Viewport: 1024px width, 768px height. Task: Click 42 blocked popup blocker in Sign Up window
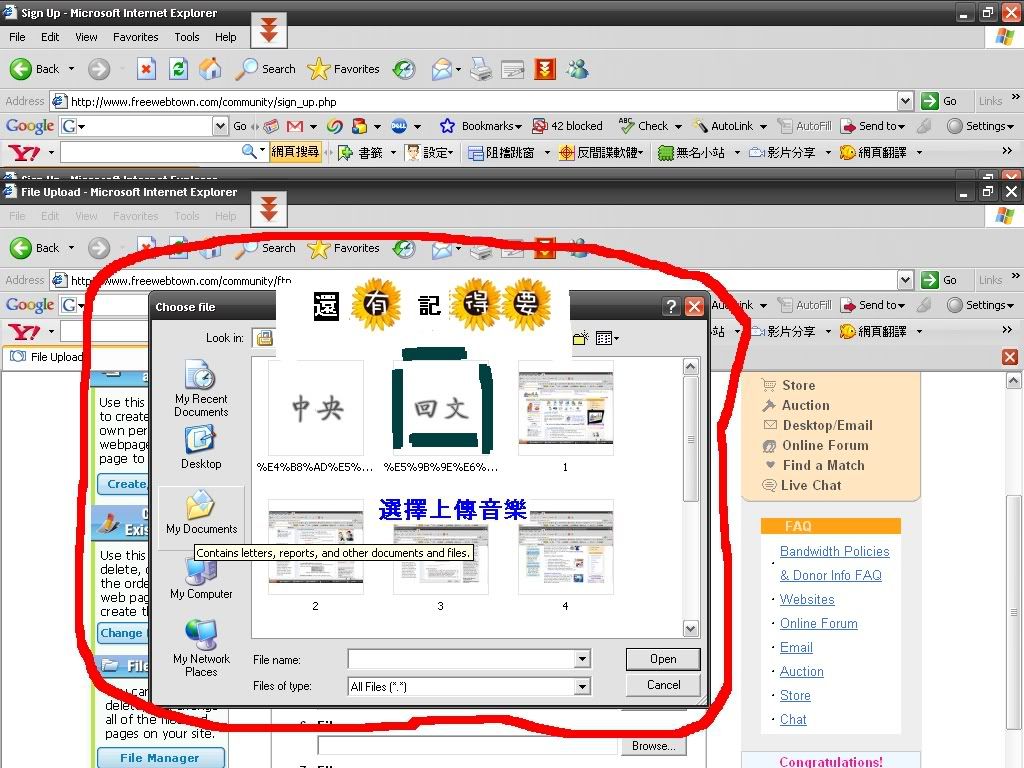point(568,126)
